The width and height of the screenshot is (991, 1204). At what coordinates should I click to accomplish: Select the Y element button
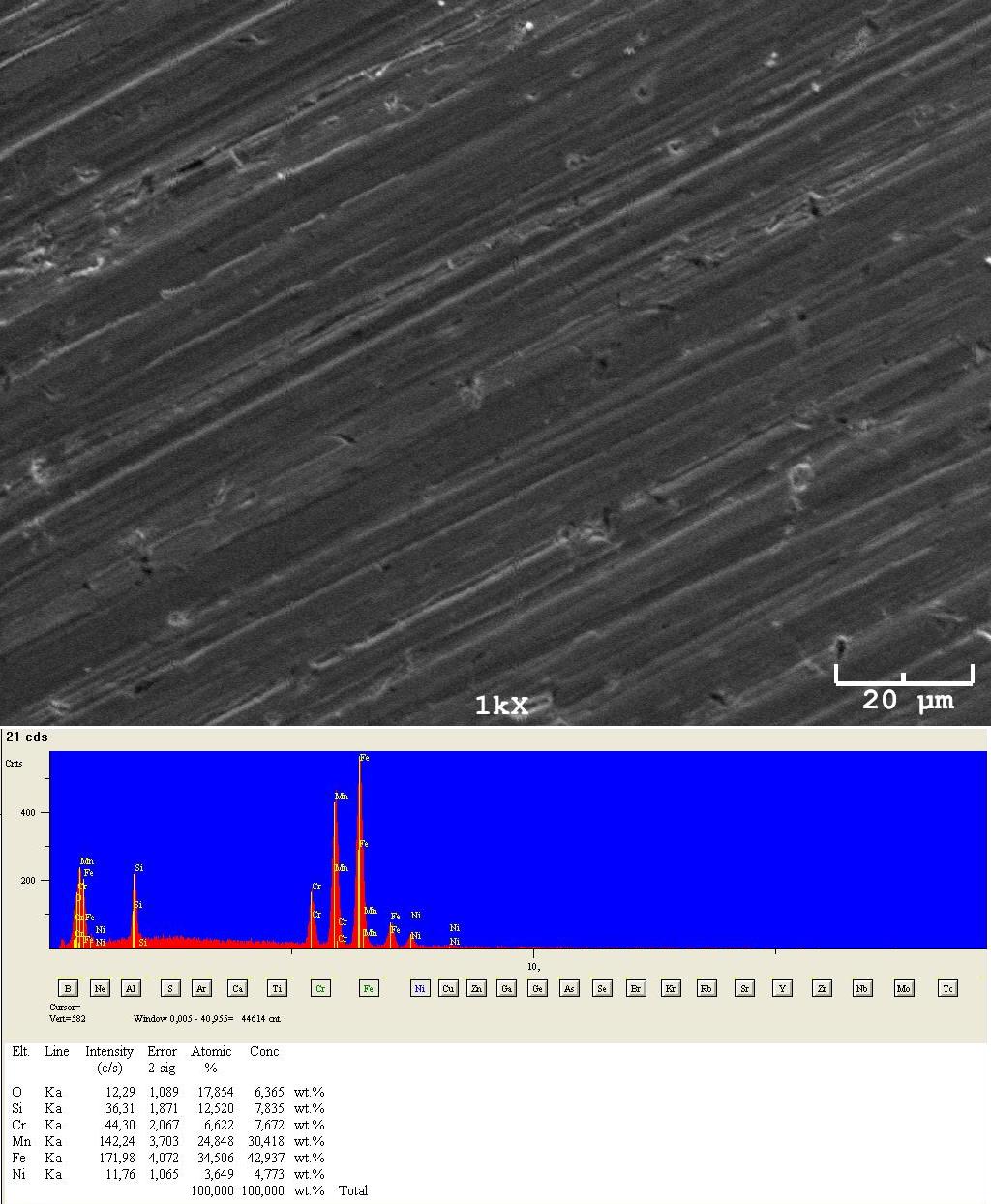click(782, 988)
